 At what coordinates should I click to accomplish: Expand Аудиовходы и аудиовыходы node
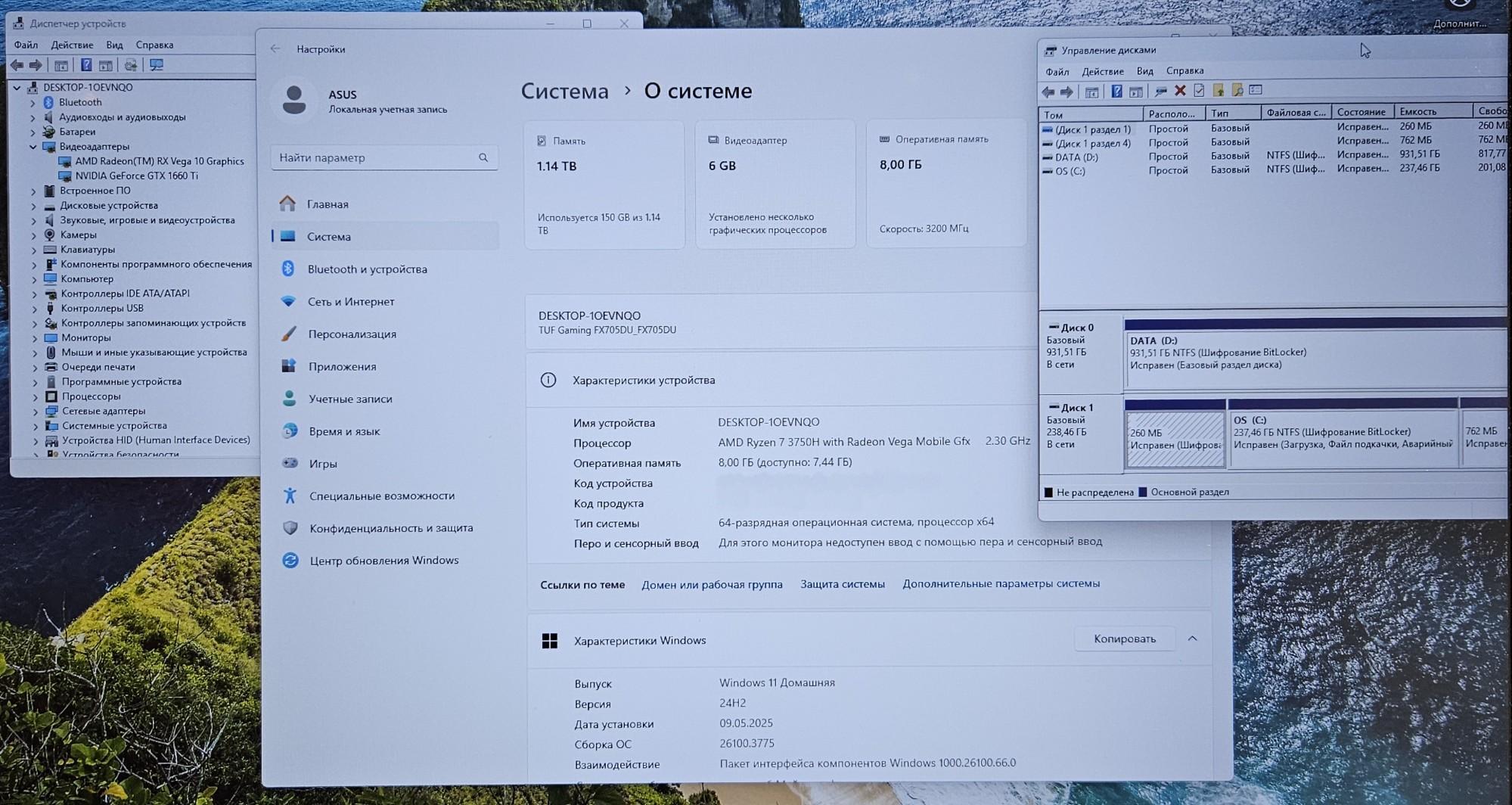click(x=33, y=117)
